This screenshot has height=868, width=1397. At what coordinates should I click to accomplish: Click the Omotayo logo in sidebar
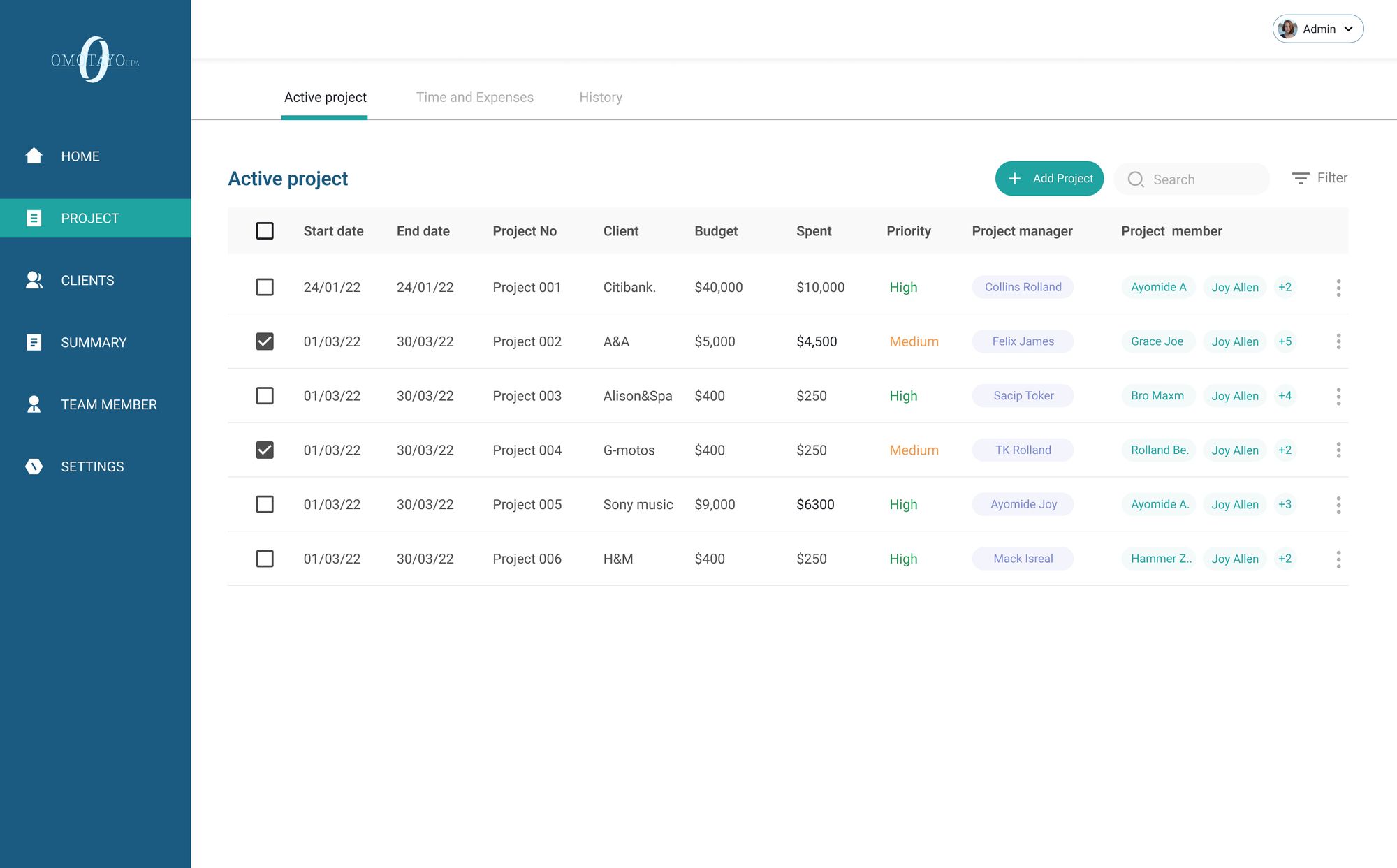click(x=95, y=60)
